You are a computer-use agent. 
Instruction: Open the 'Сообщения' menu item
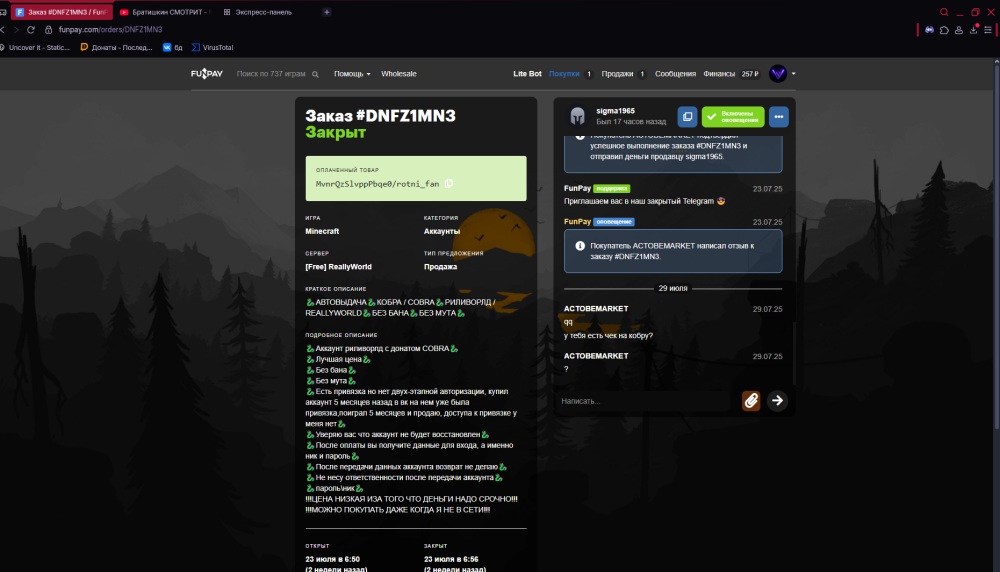point(675,74)
